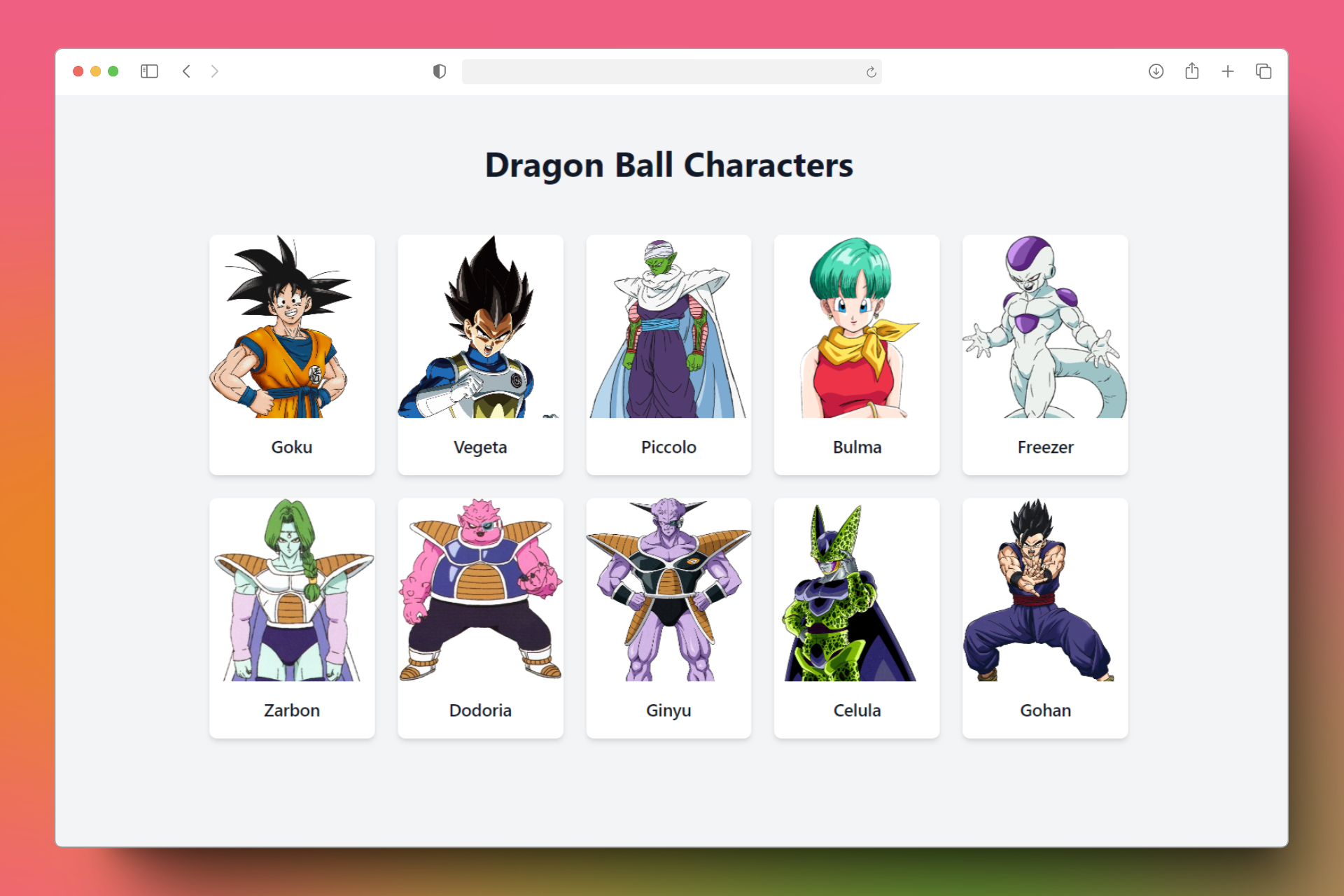Select the Freezer character image
This screenshot has height=896, width=1344.
click(1045, 326)
